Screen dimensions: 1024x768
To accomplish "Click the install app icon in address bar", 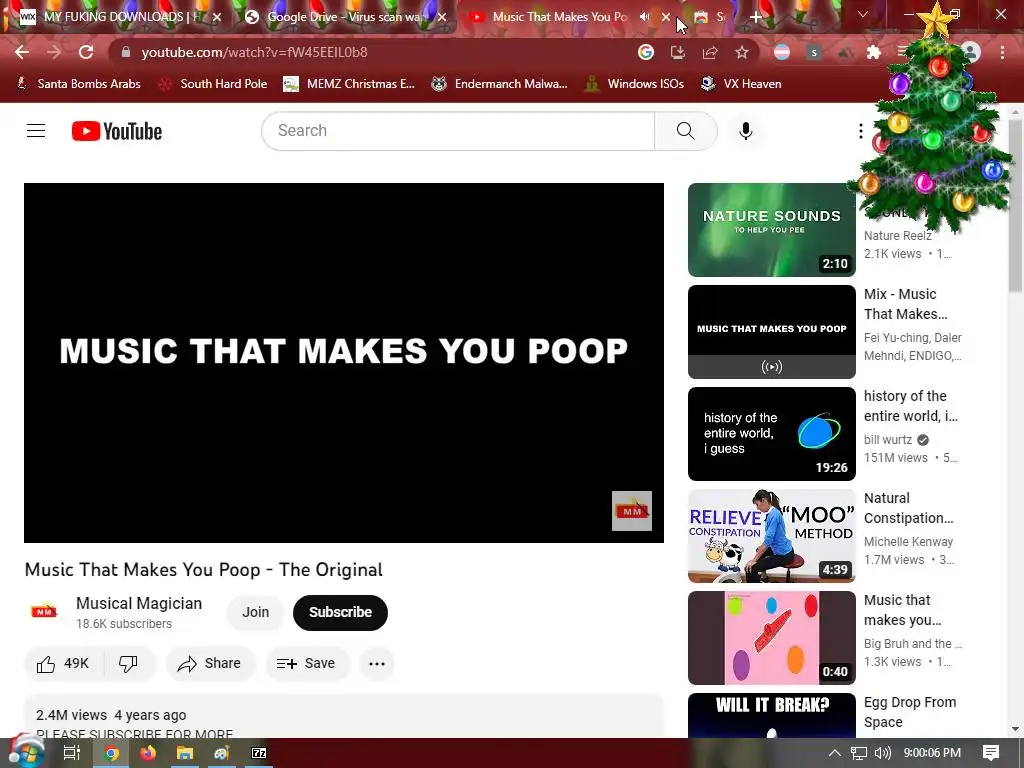I will 678,52.
